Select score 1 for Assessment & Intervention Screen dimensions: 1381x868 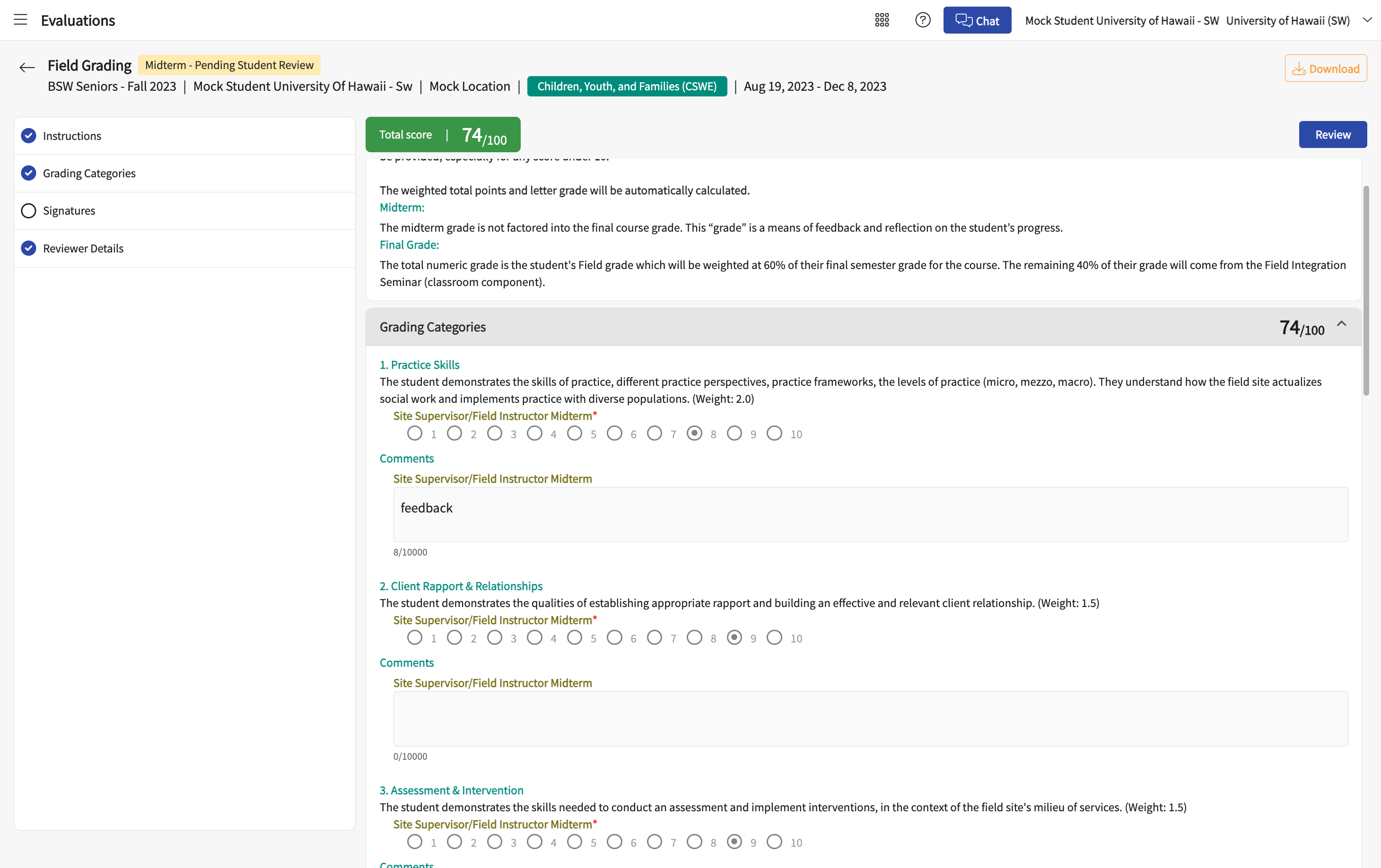click(x=414, y=842)
